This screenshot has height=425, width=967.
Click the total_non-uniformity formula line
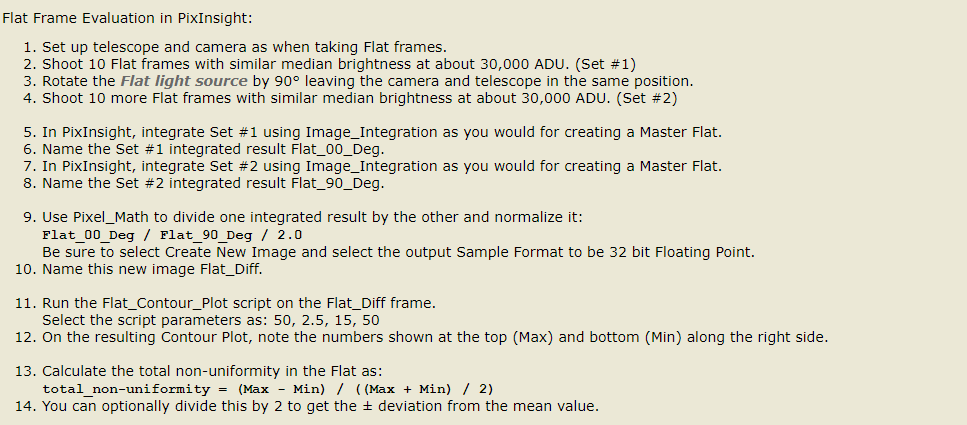coord(268,389)
